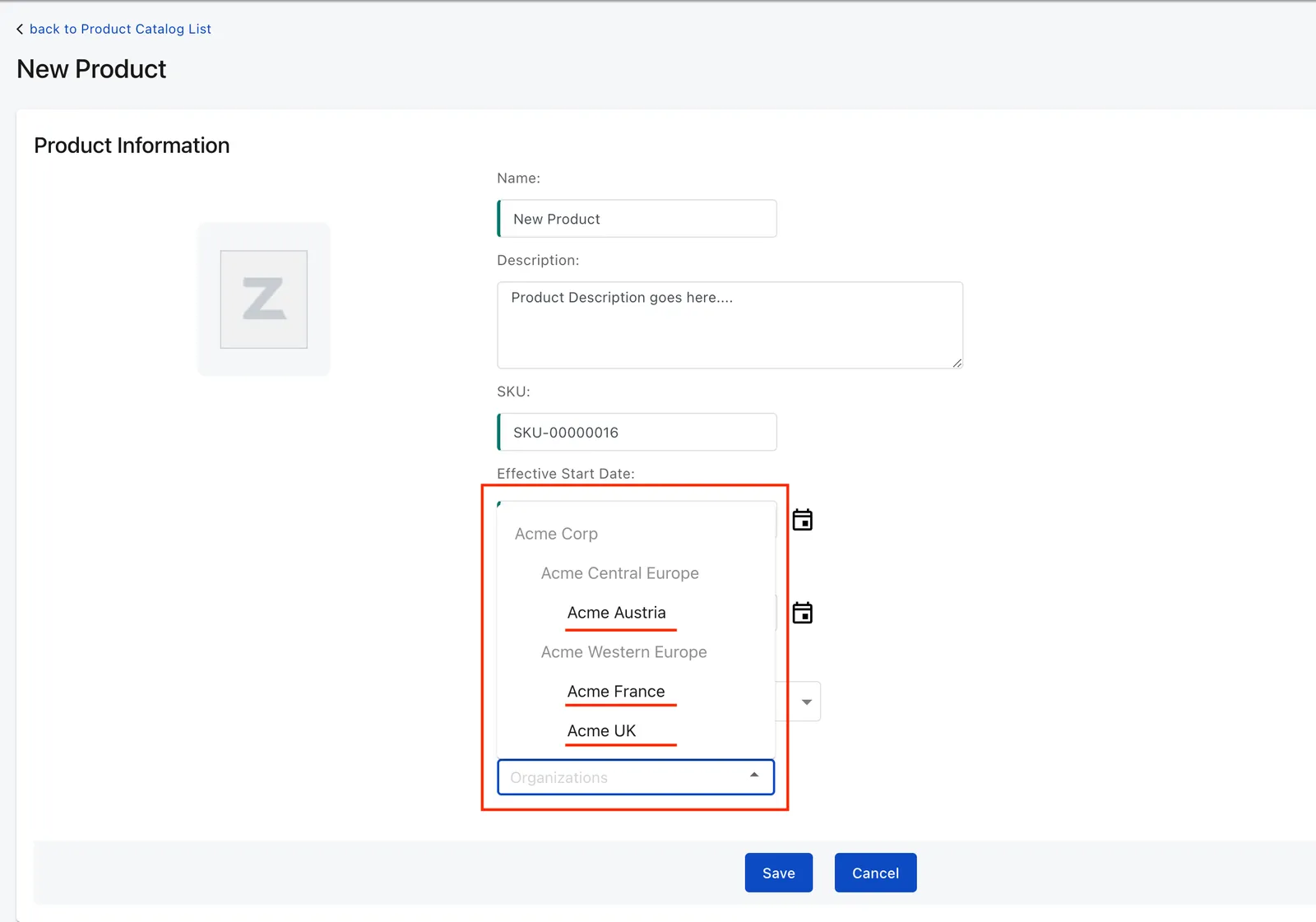The image size is (1316, 922).
Task: Click the back chevron arrow icon
Action: [20, 29]
